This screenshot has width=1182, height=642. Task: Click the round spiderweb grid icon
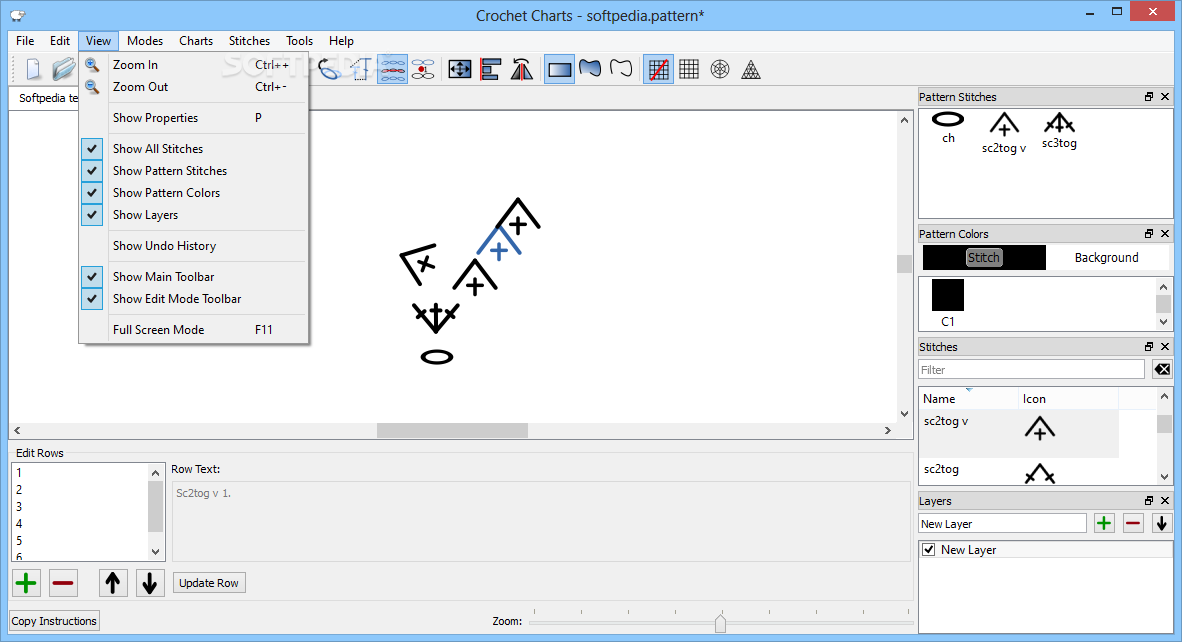click(720, 69)
